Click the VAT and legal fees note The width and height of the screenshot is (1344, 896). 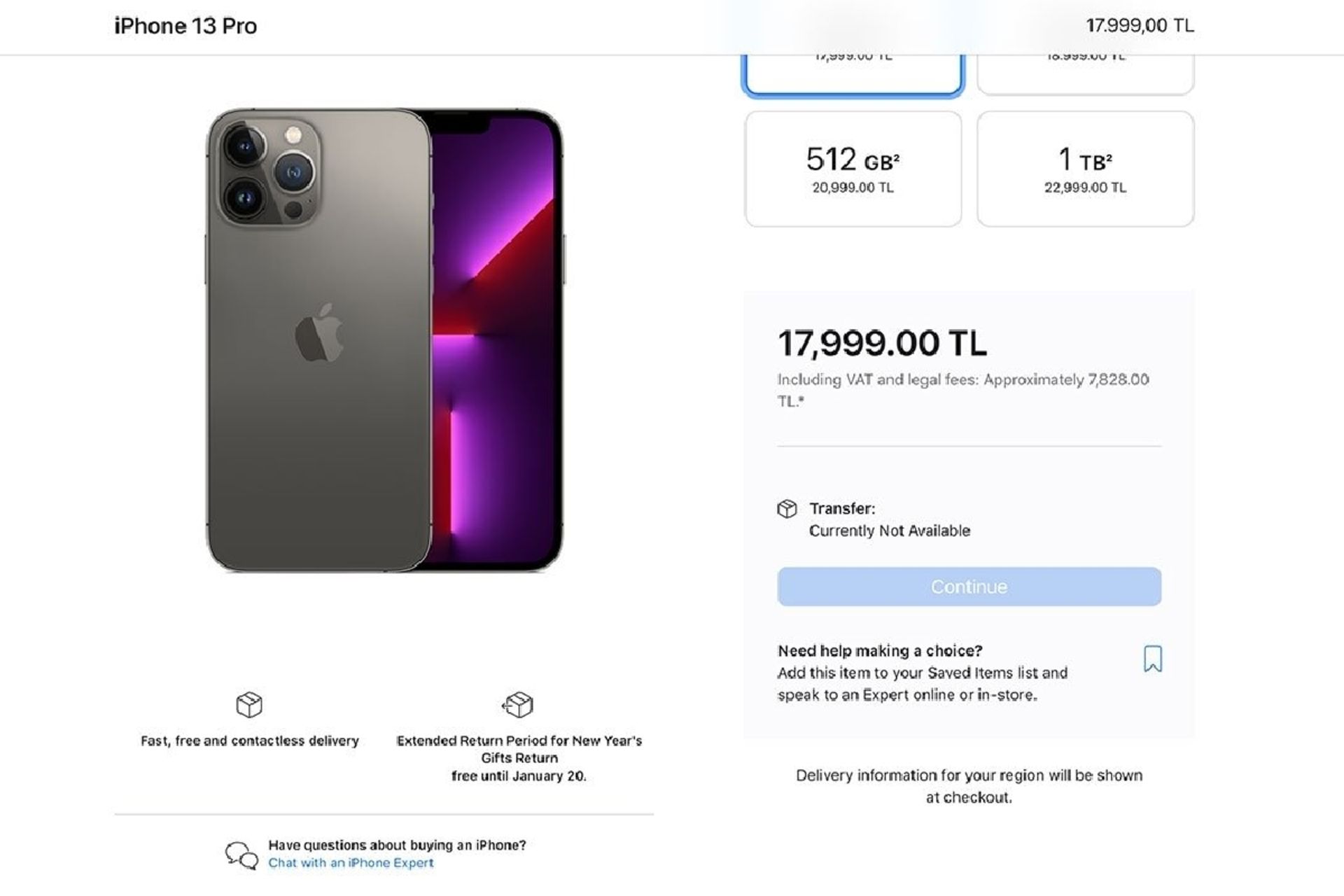(962, 390)
